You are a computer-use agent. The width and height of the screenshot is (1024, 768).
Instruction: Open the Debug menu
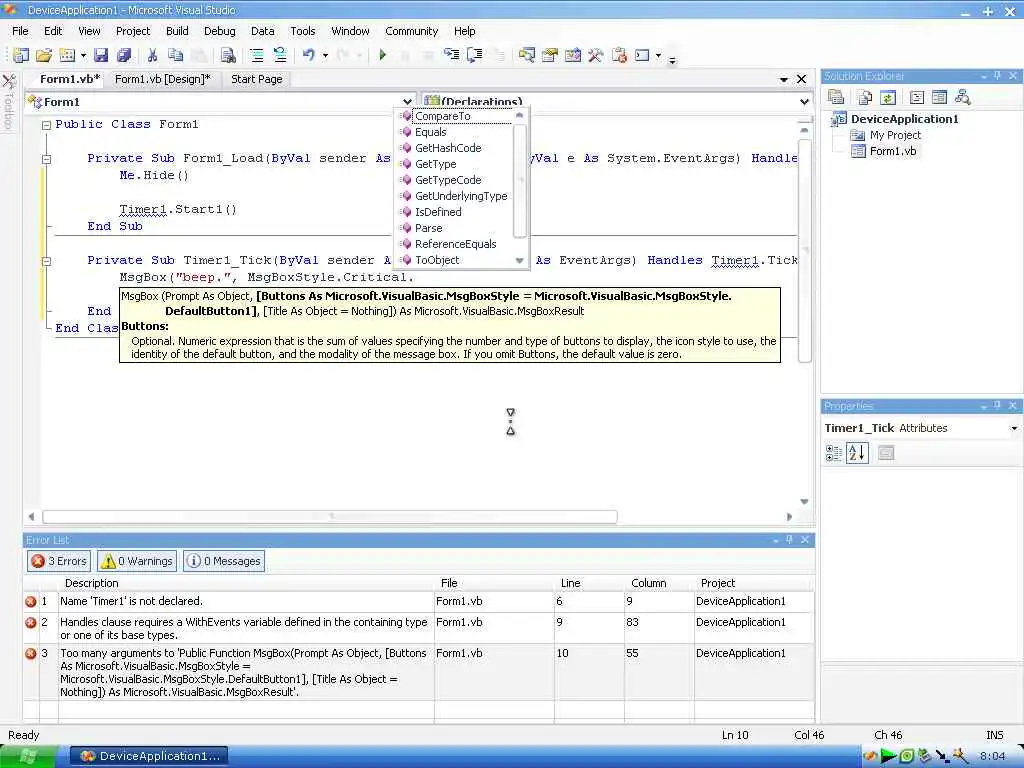(219, 31)
